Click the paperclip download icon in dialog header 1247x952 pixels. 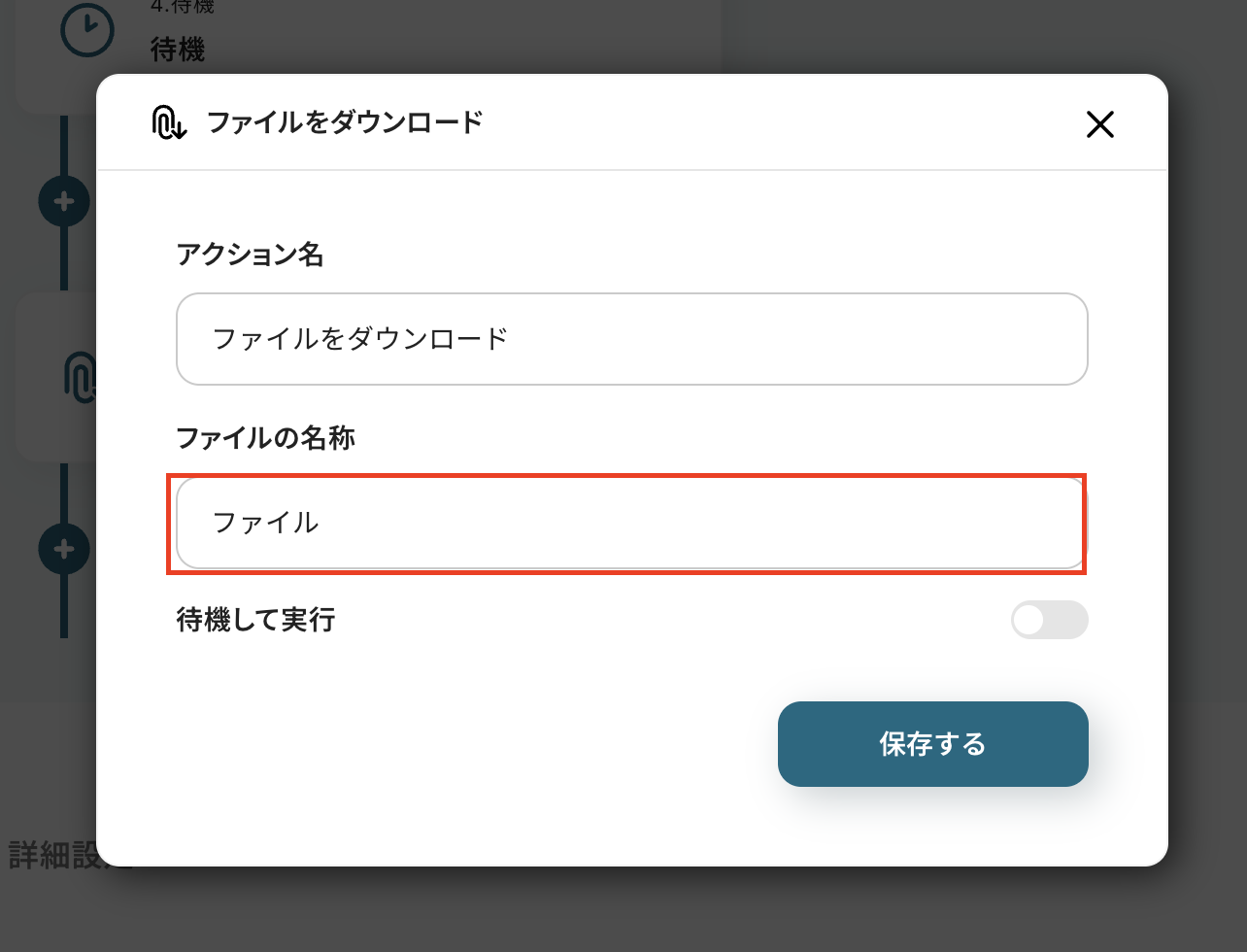[x=169, y=123]
